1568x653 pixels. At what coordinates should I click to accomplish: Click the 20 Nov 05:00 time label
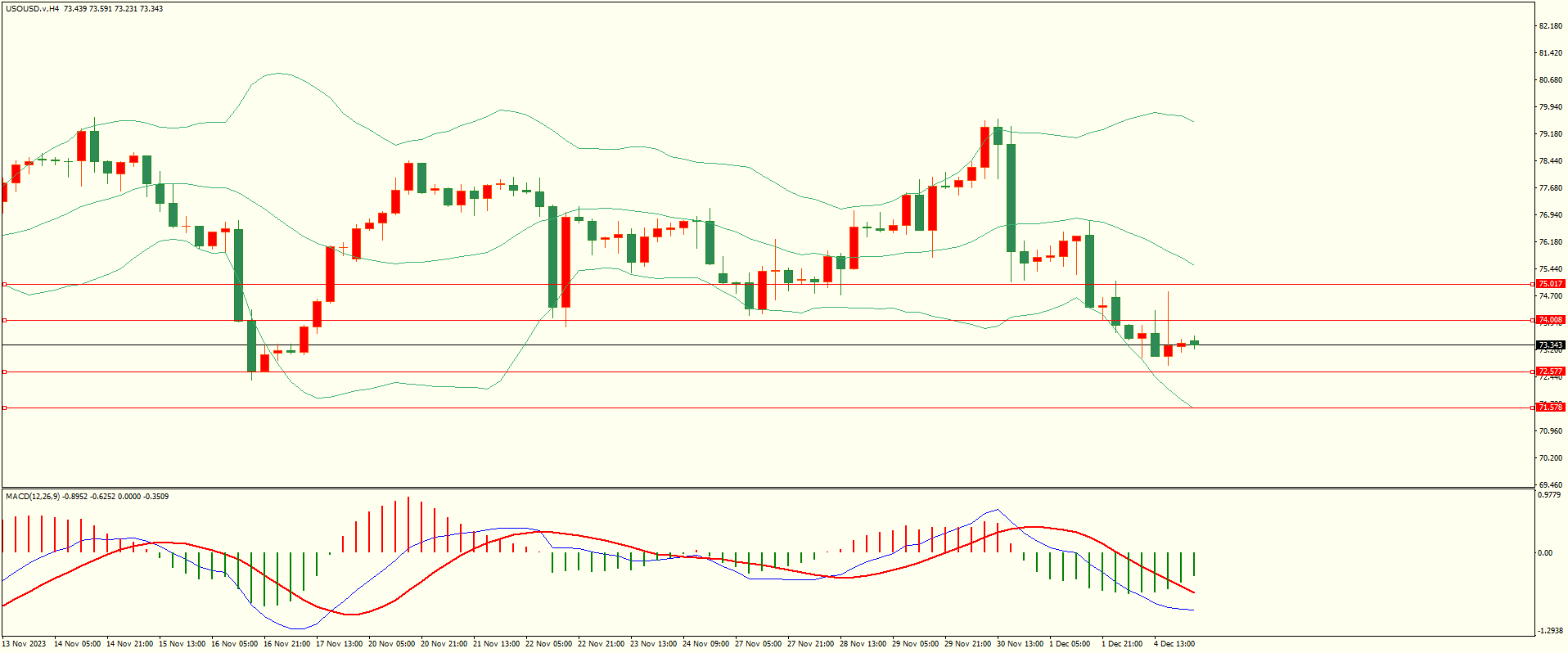coord(391,644)
